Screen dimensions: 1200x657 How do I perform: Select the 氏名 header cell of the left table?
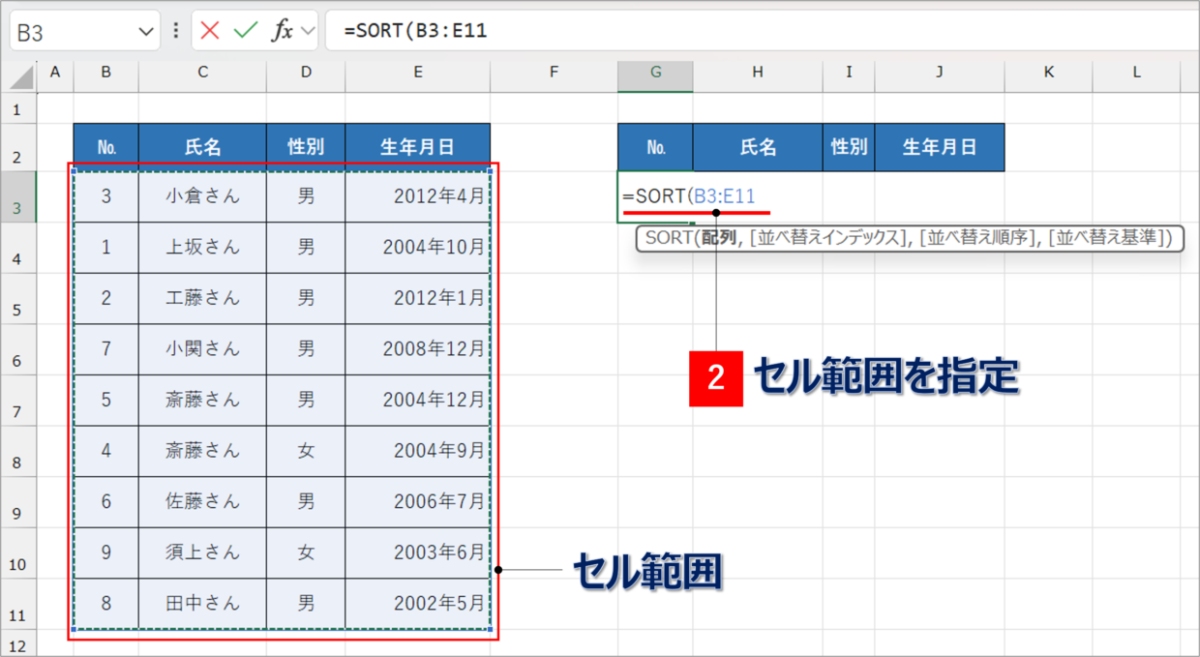pyautogui.click(x=202, y=146)
